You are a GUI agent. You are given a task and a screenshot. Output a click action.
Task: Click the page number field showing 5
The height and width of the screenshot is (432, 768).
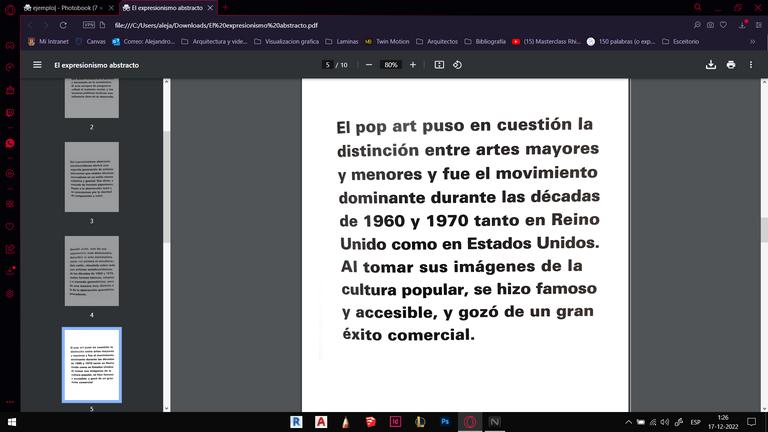pyautogui.click(x=328, y=65)
